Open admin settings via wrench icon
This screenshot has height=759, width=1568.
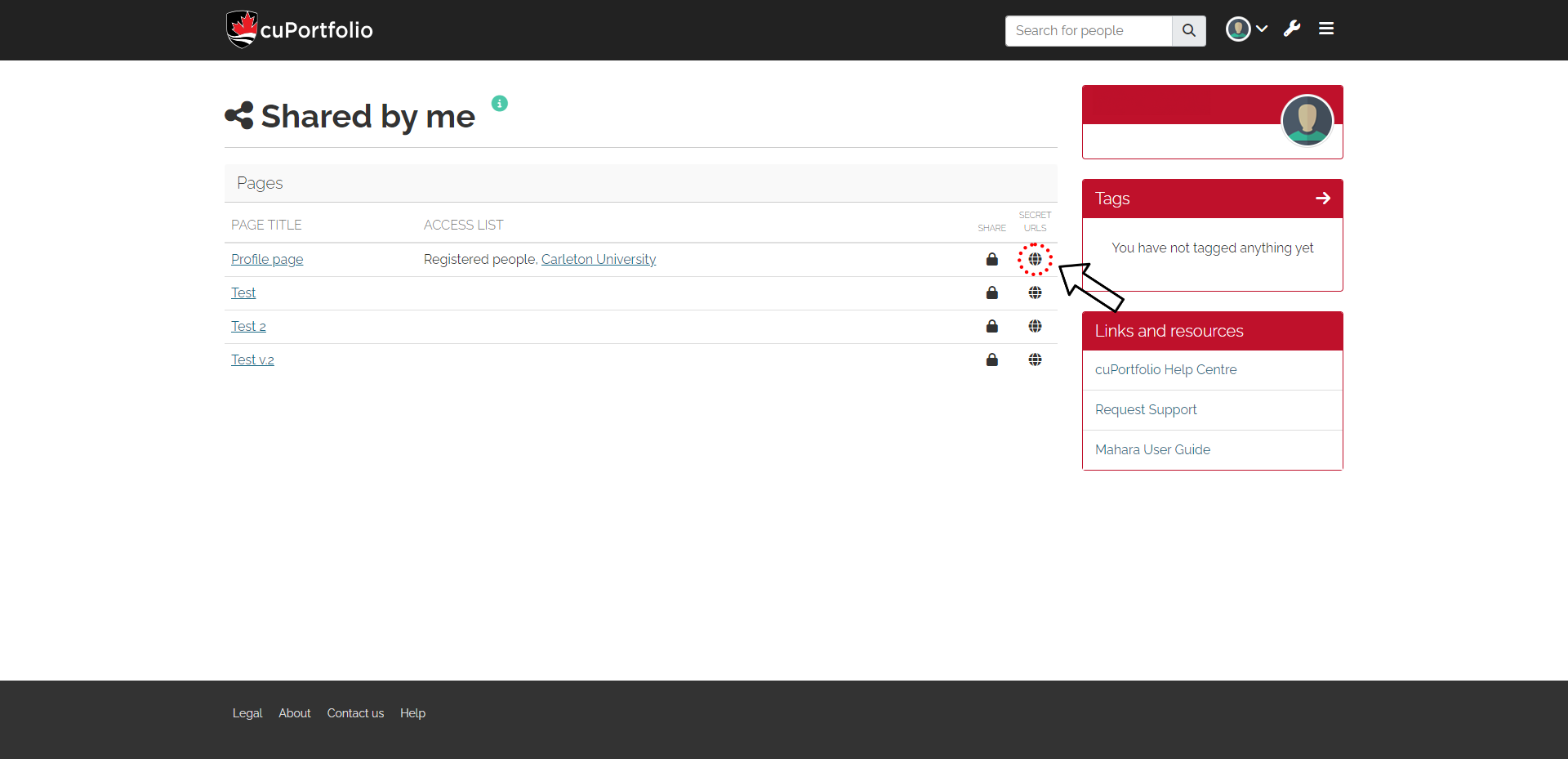pyautogui.click(x=1292, y=29)
